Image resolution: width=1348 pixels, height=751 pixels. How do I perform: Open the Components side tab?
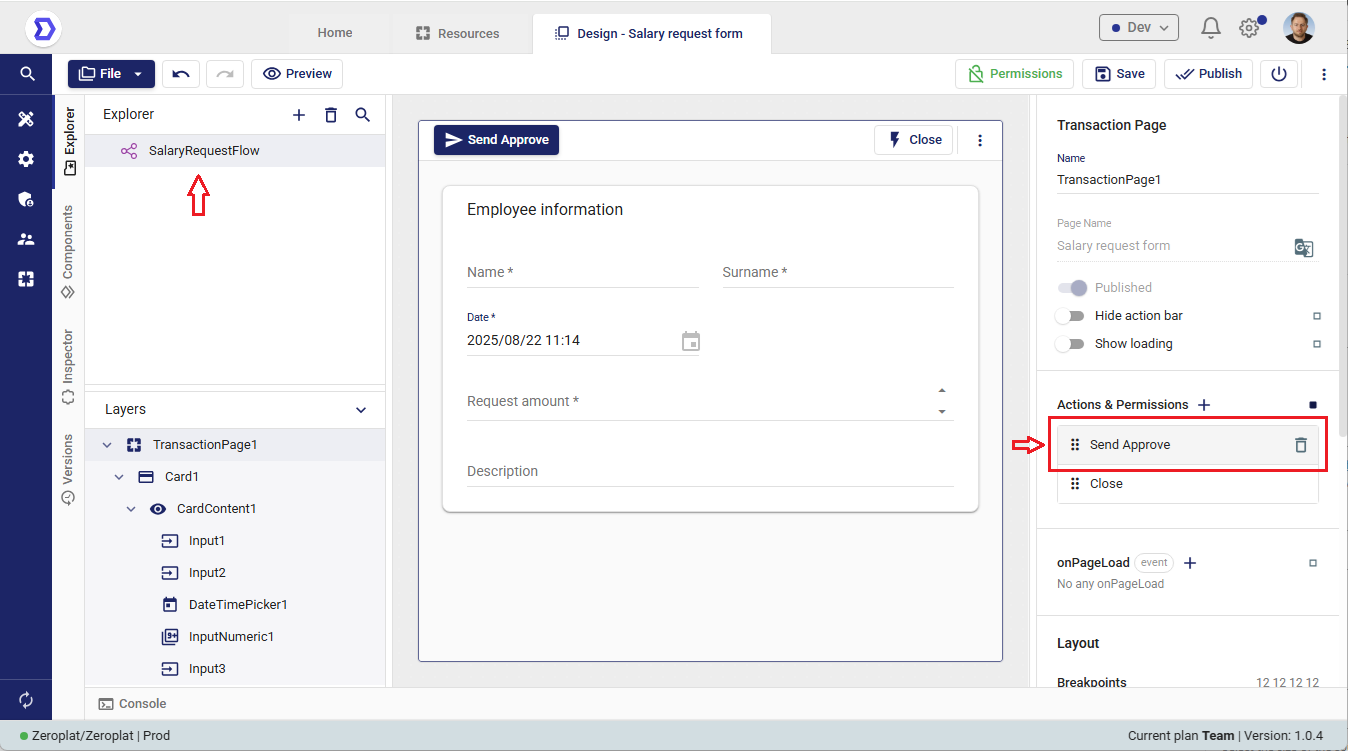(68, 252)
